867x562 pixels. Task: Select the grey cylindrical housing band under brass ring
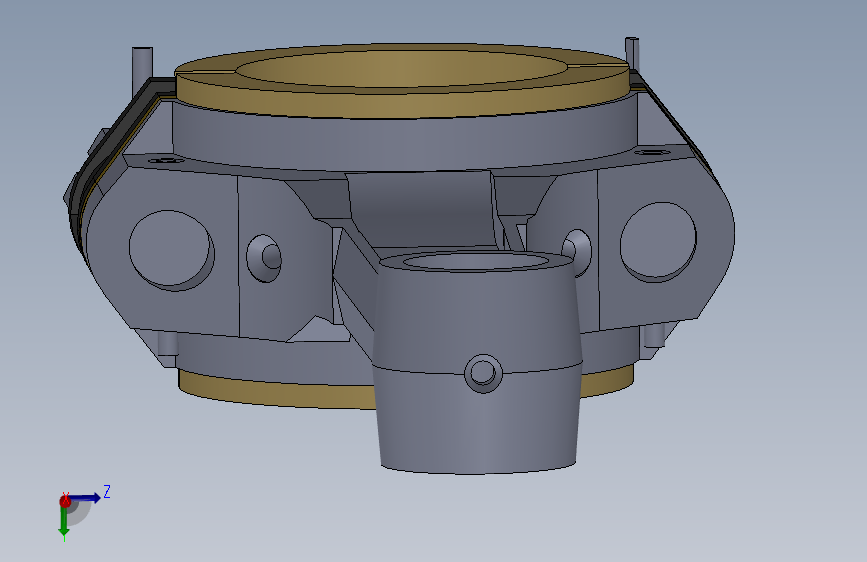[404, 138]
